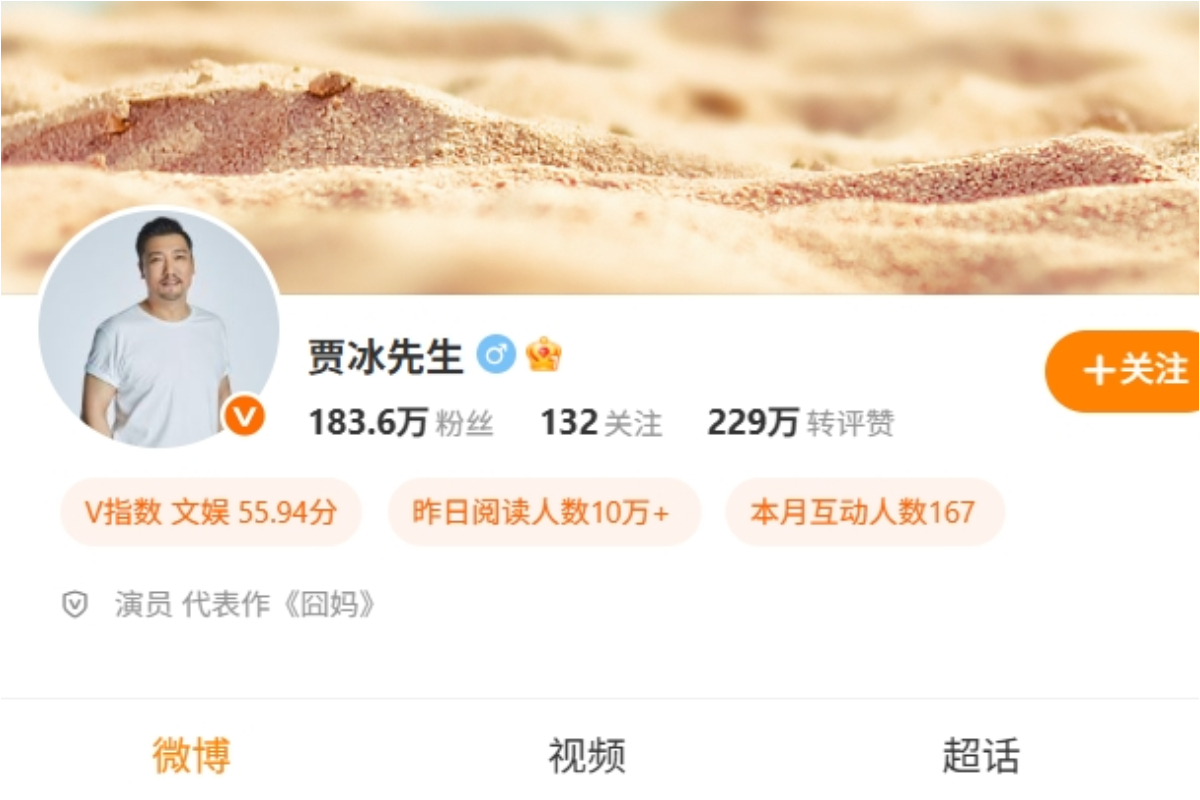Open the profile avatar photo
The width and height of the screenshot is (1200, 800).
159,327
